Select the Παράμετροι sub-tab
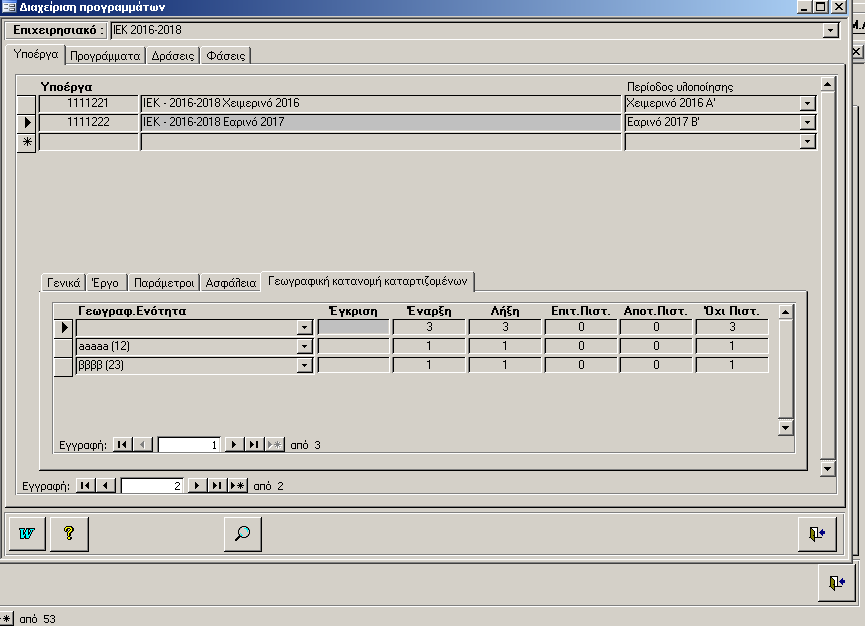The height and width of the screenshot is (626, 865). pyautogui.click(x=165, y=283)
